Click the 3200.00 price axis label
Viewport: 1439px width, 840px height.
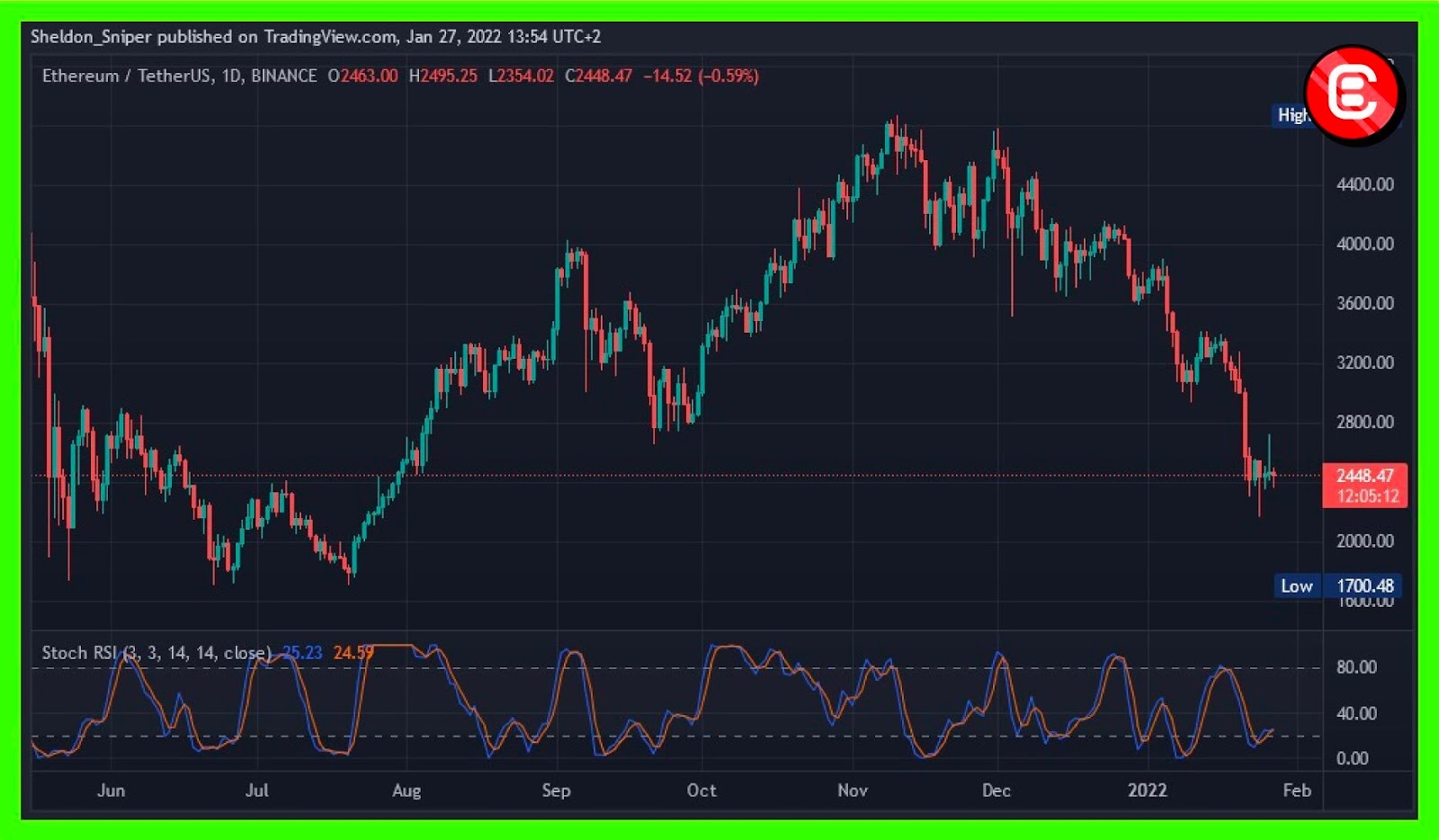1364,362
